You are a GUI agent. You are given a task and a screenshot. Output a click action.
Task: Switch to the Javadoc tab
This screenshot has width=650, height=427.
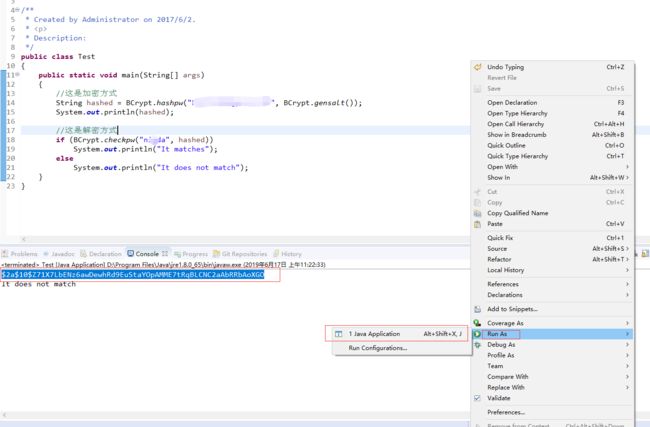click(x=59, y=254)
